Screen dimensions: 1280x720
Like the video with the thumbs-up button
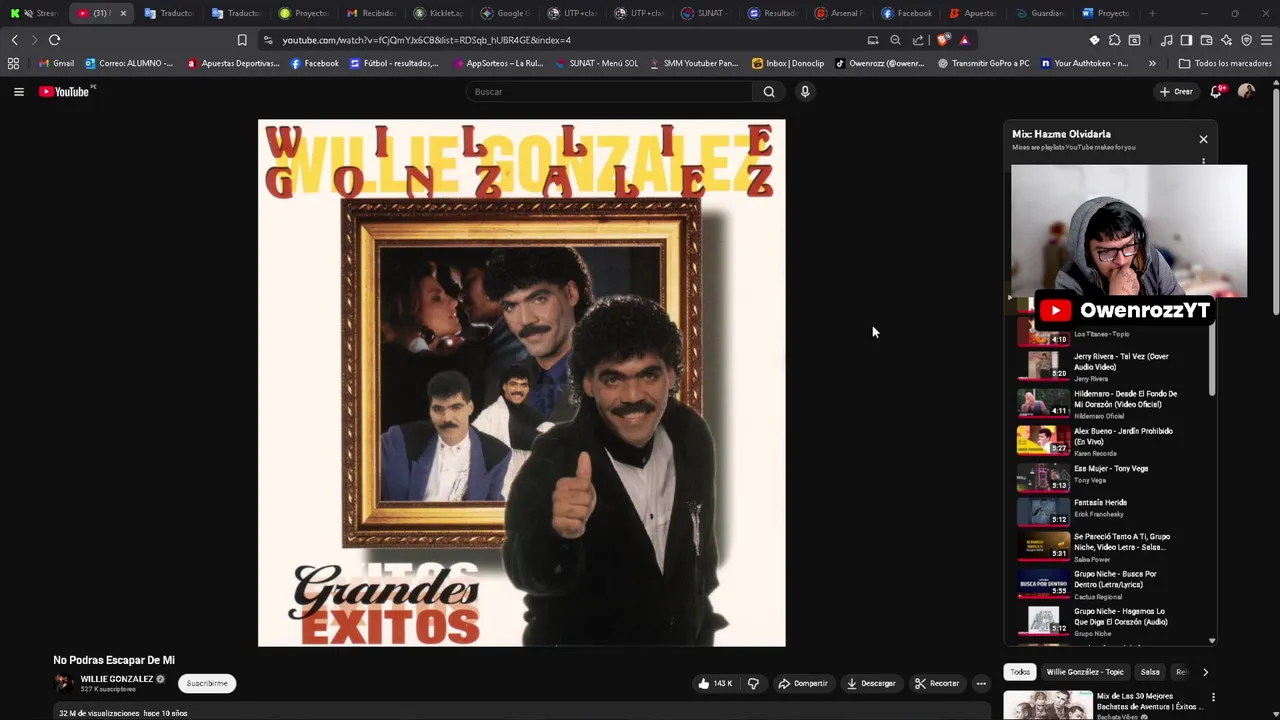pyautogui.click(x=715, y=683)
